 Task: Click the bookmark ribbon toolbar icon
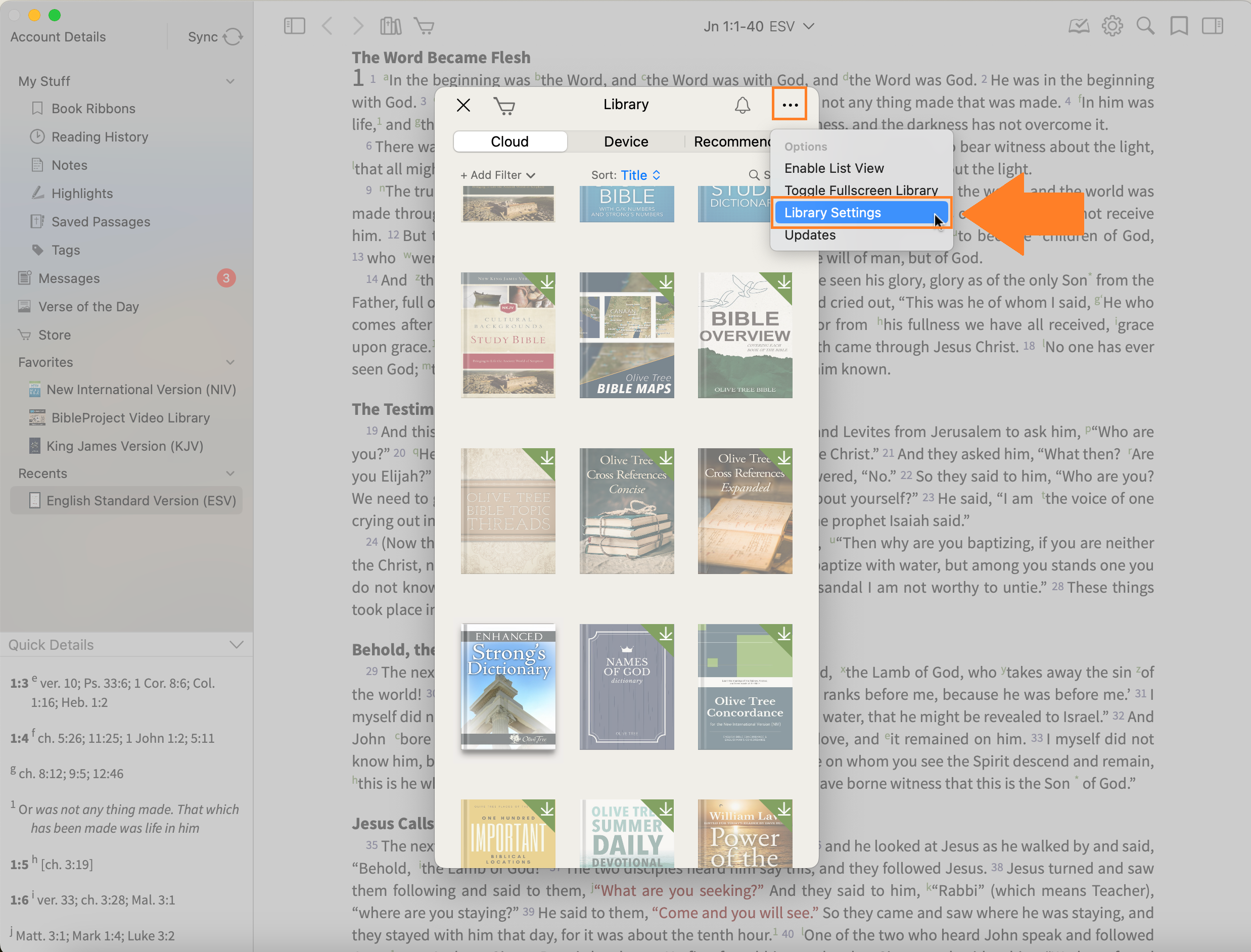[x=1178, y=26]
